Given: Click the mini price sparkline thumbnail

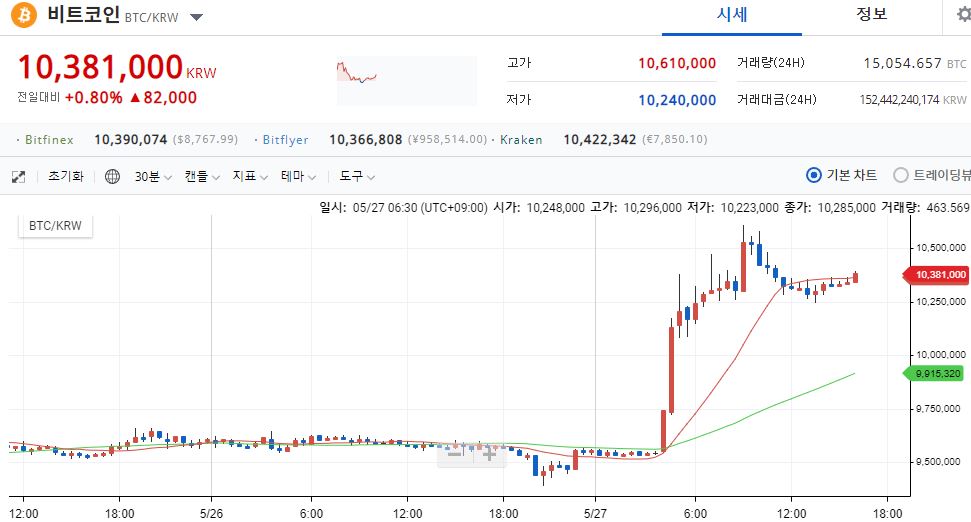Looking at the screenshot, I should [x=407, y=80].
